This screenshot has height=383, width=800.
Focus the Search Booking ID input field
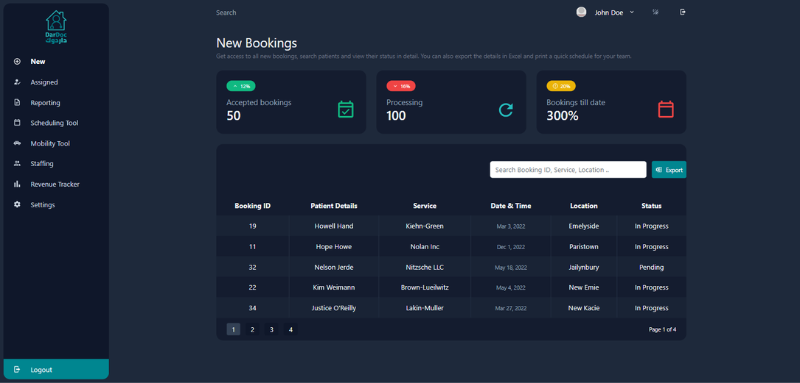(568, 170)
